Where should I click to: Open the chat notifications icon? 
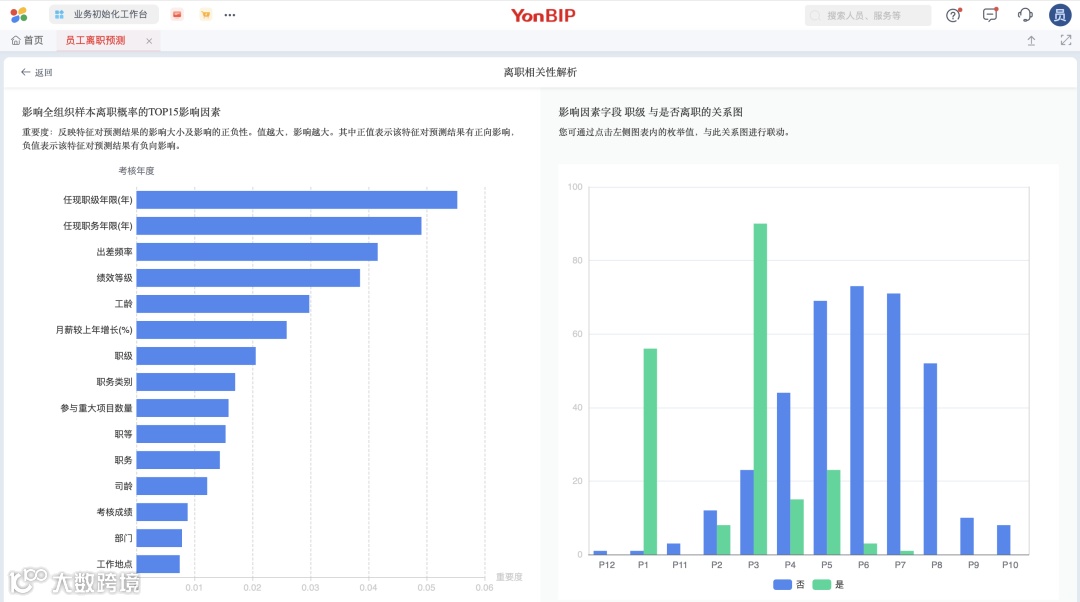(990, 15)
